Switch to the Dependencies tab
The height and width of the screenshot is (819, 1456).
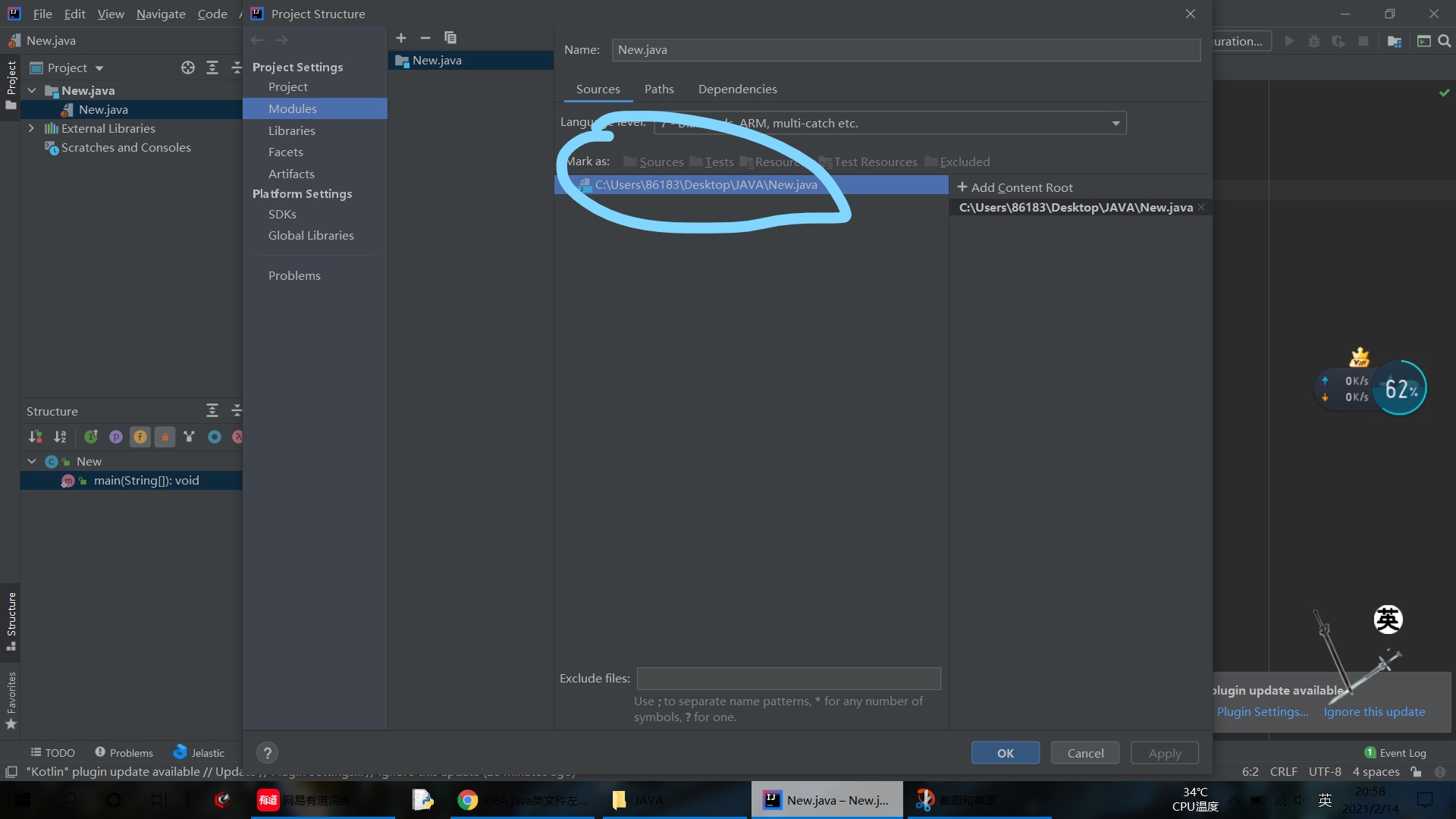[x=738, y=89]
